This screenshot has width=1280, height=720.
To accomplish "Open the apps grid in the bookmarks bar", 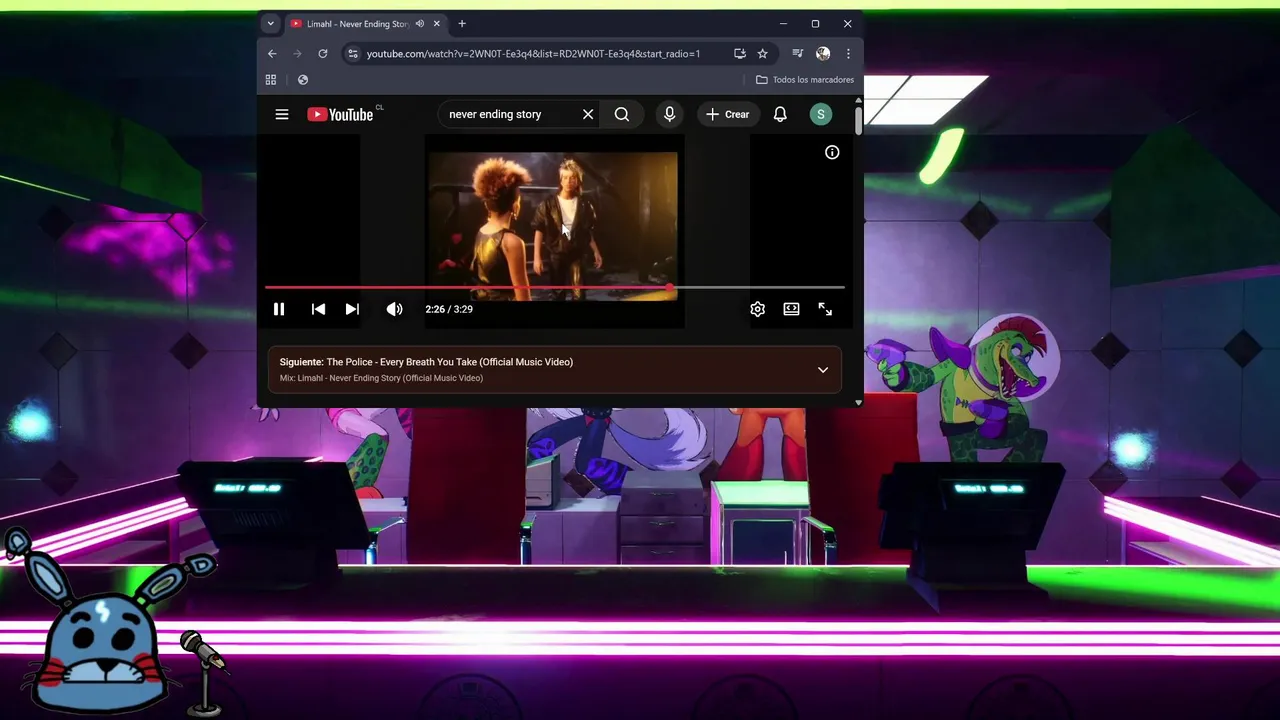I will [x=271, y=80].
